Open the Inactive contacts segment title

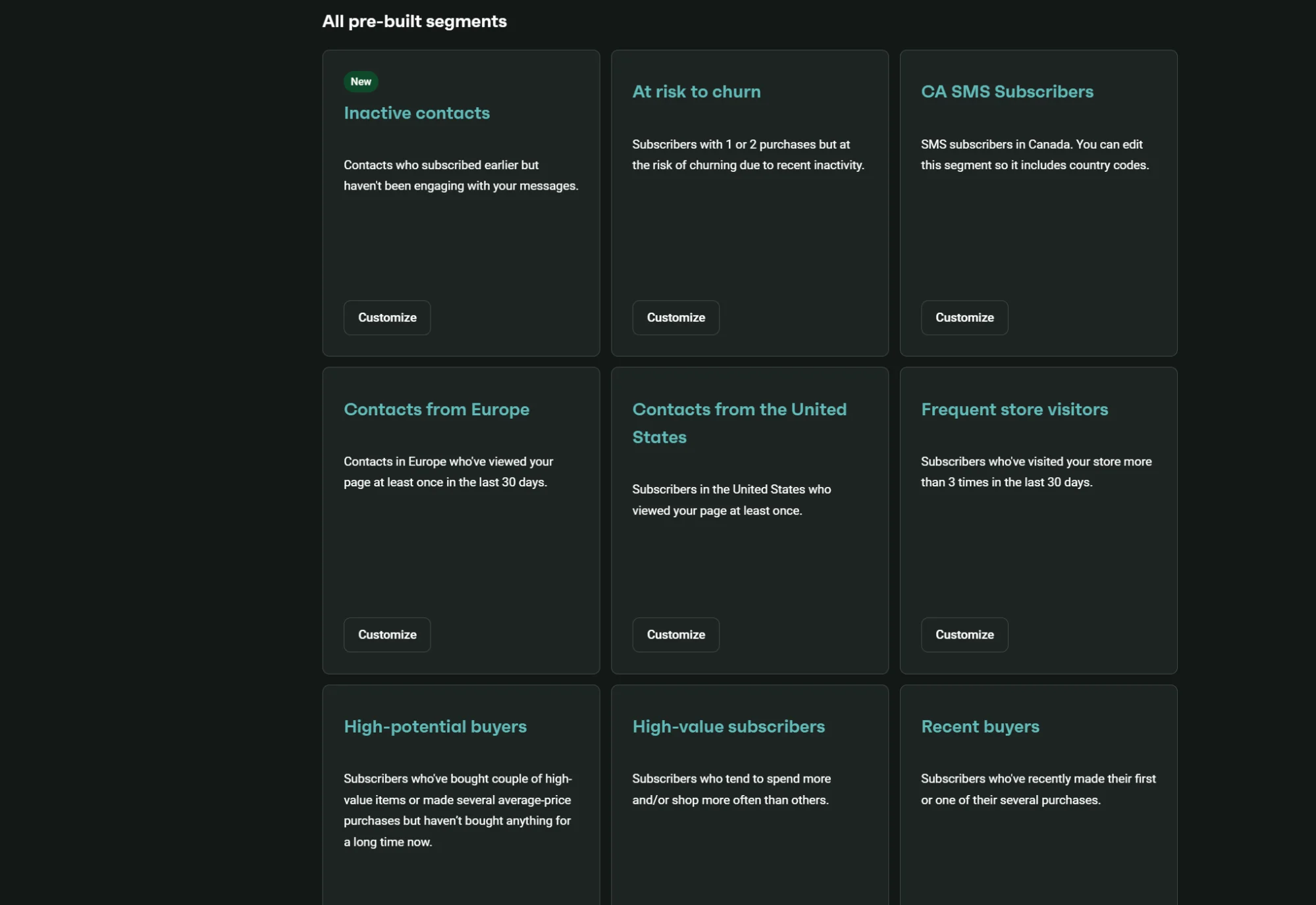417,113
